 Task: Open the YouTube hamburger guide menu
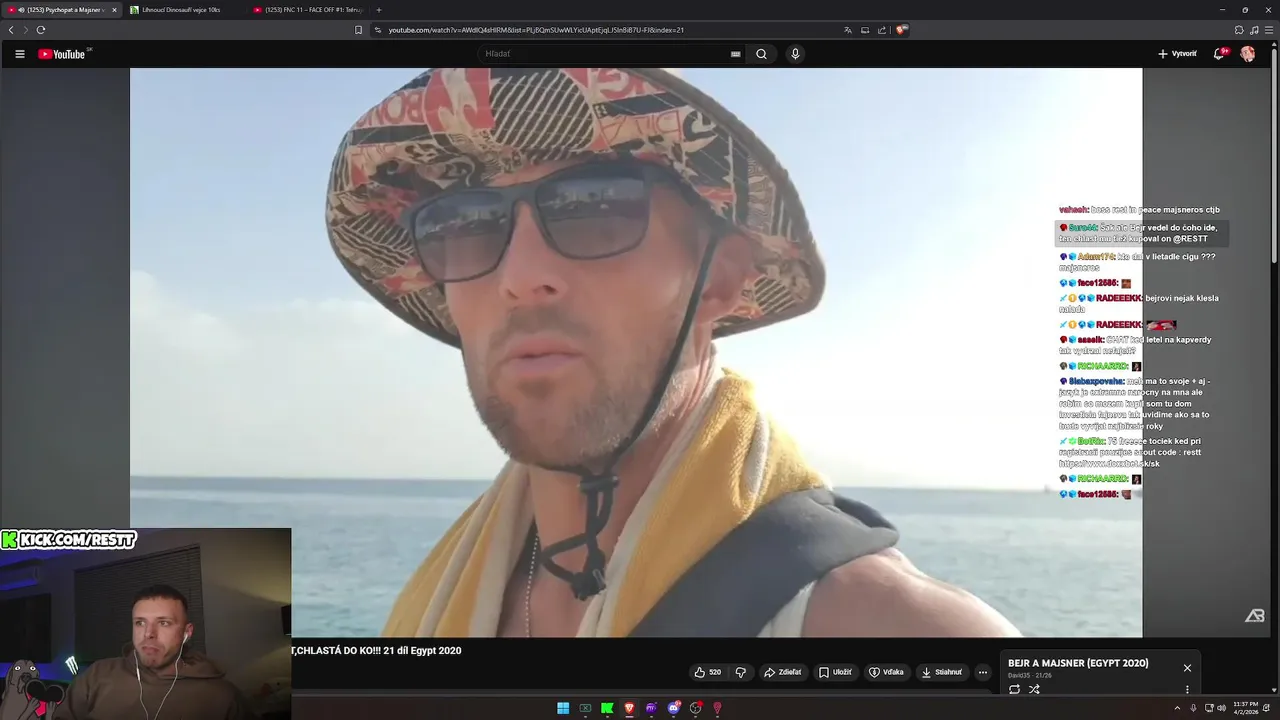(19, 54)
